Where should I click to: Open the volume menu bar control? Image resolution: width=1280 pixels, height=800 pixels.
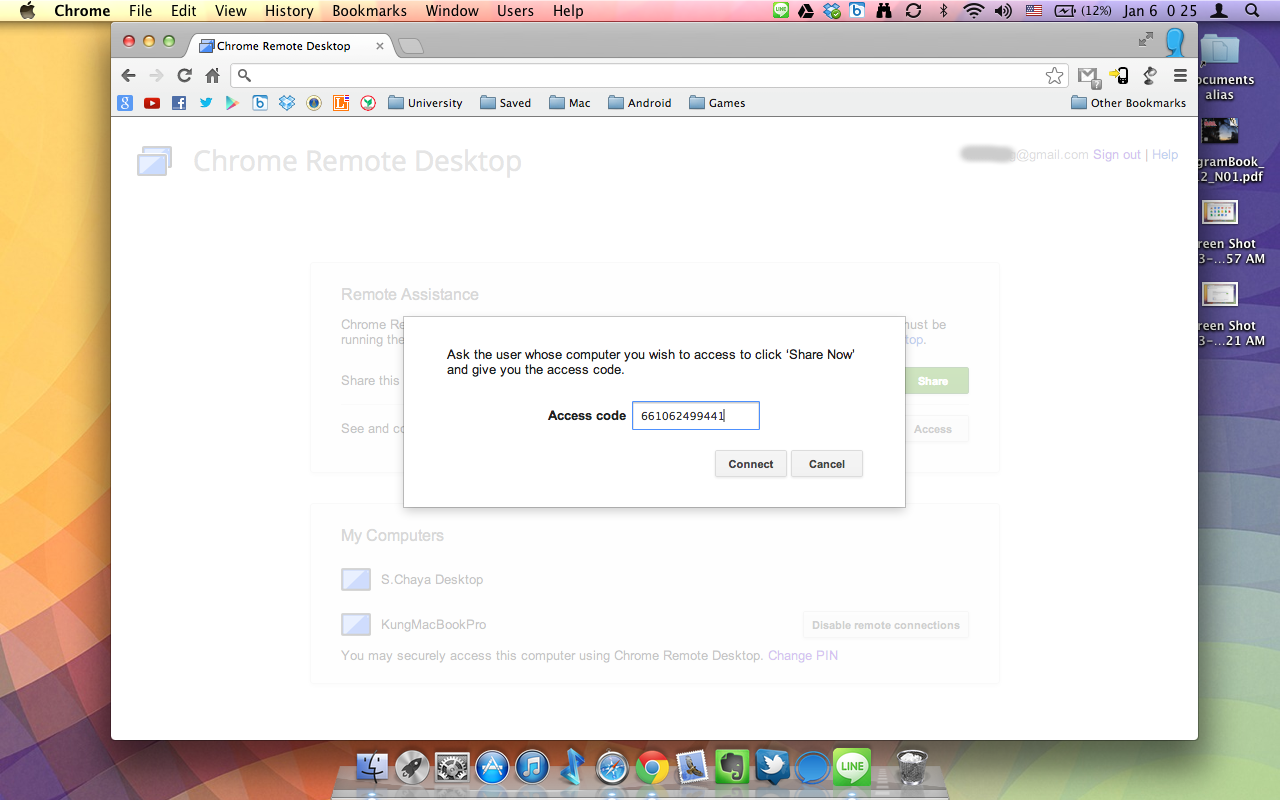[1004, 10]
